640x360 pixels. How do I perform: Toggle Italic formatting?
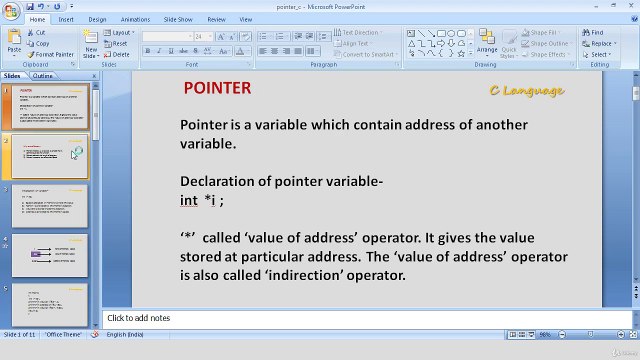[x=159, y=51]
